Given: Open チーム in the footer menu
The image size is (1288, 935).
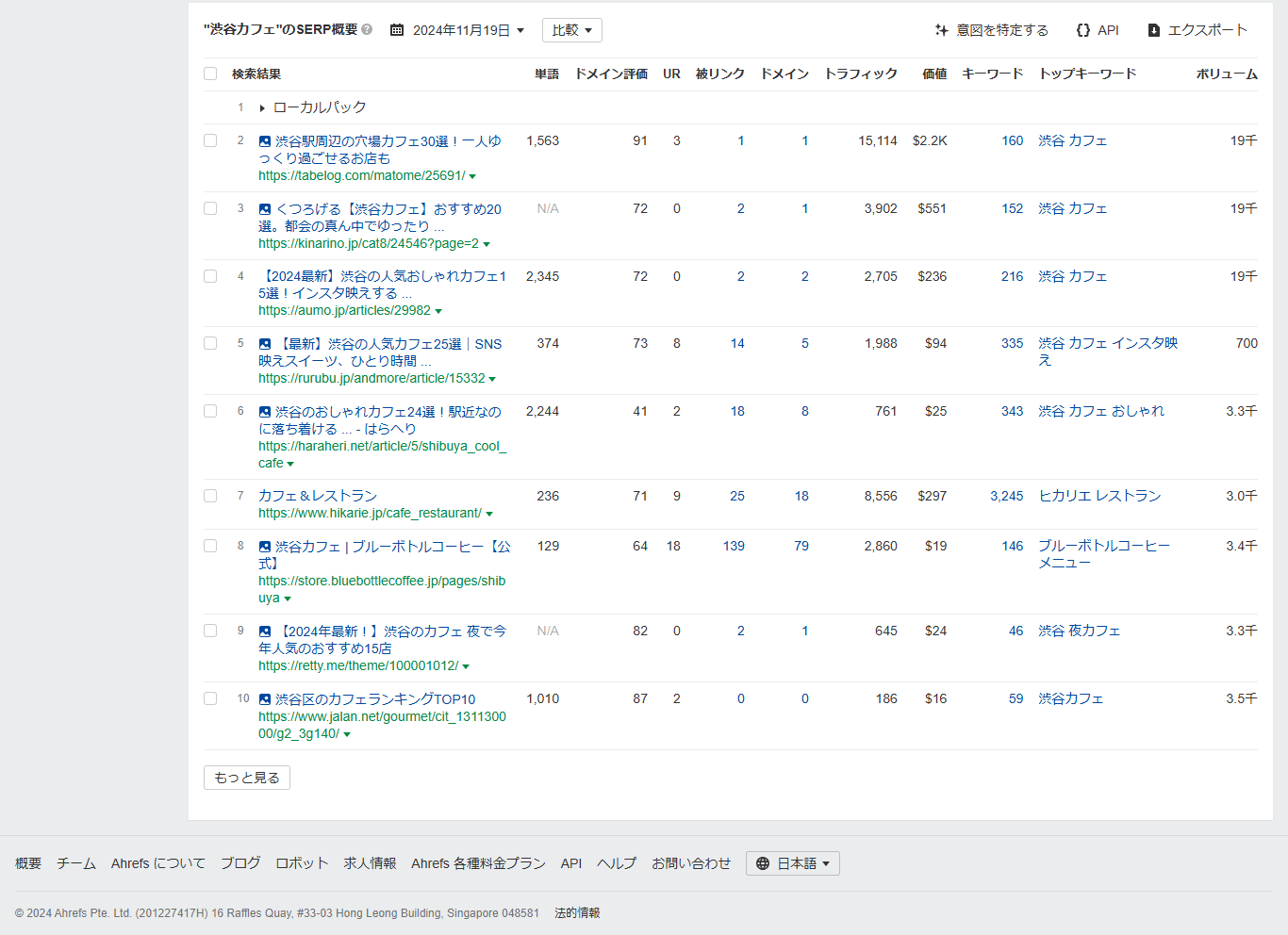Looking at the screenshot, I should [76, 863].
